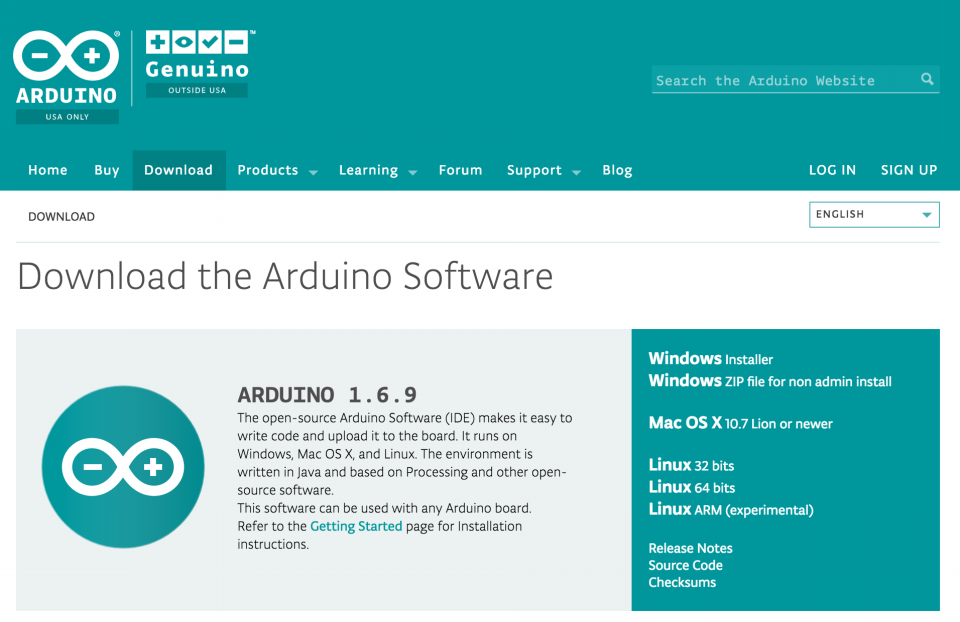This screenshot has width=960, height=622.
Task: Click the SIGN UP link
Action: coord(909,170)
